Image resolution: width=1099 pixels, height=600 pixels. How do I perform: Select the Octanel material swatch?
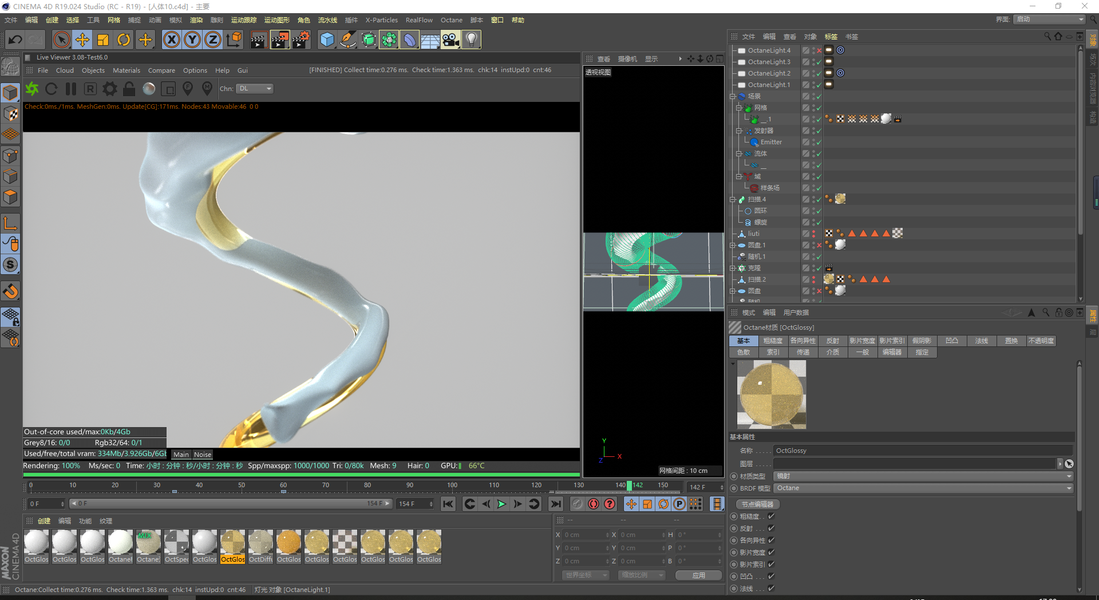pyautogui.click(x=121, y=546)
